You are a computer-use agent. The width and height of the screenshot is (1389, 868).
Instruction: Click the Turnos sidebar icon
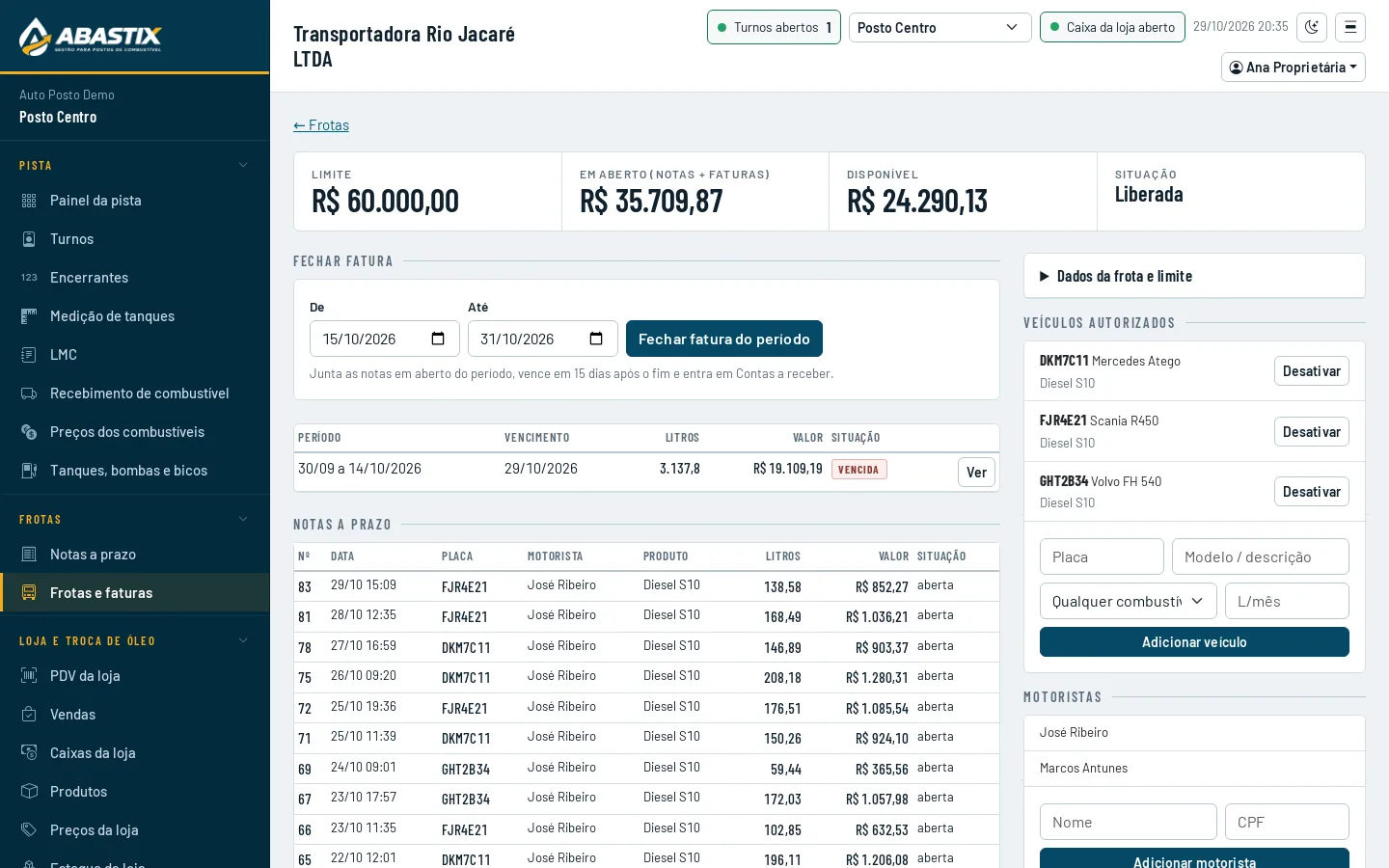tap(29, 239)
